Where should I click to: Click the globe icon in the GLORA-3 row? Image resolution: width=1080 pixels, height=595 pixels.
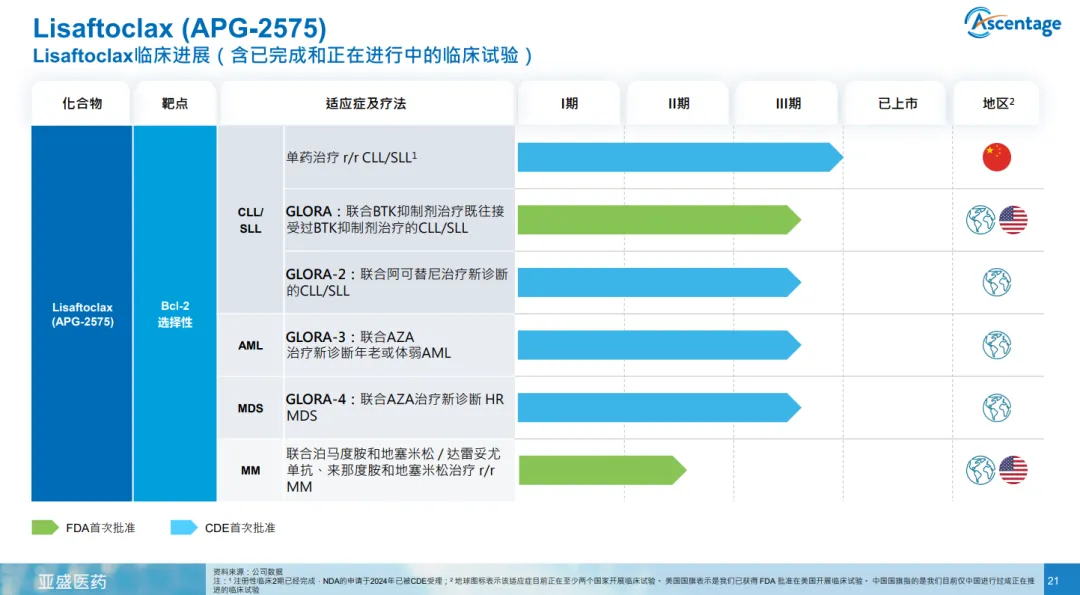997,345
